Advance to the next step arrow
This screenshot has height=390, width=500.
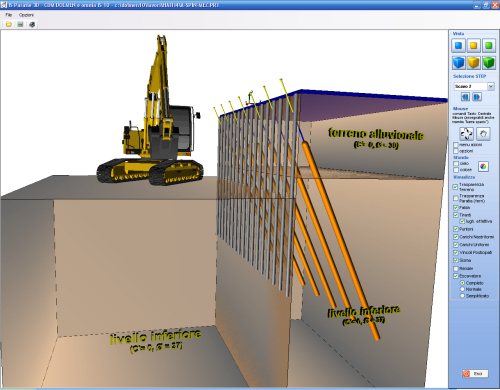(x=477, y=97)
